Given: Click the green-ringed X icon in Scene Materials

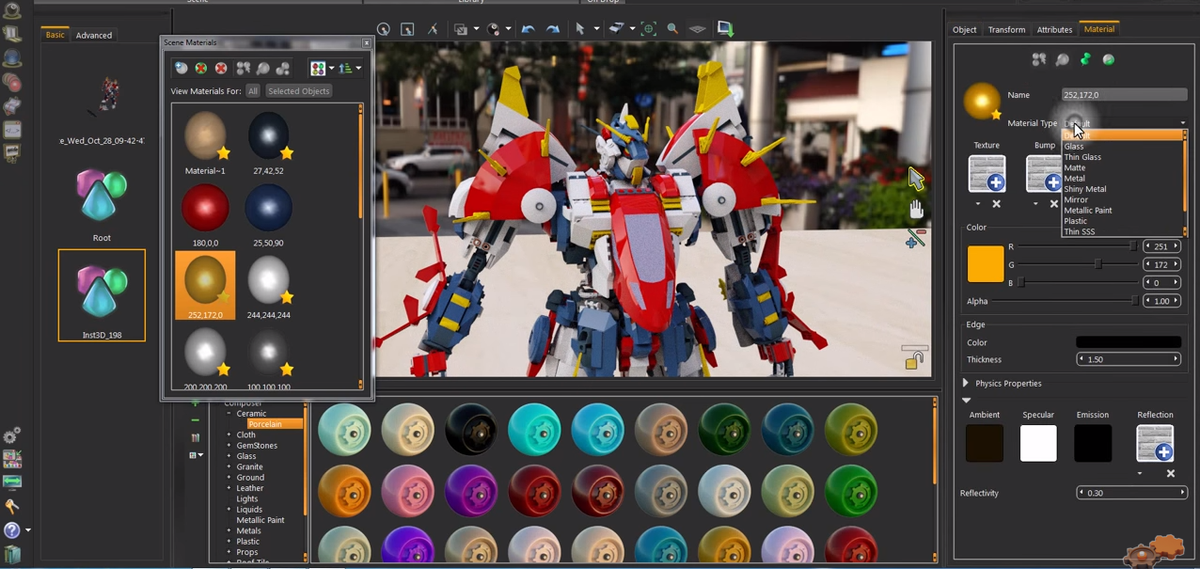Looking at the screenshot, I should tap(201, 68).
